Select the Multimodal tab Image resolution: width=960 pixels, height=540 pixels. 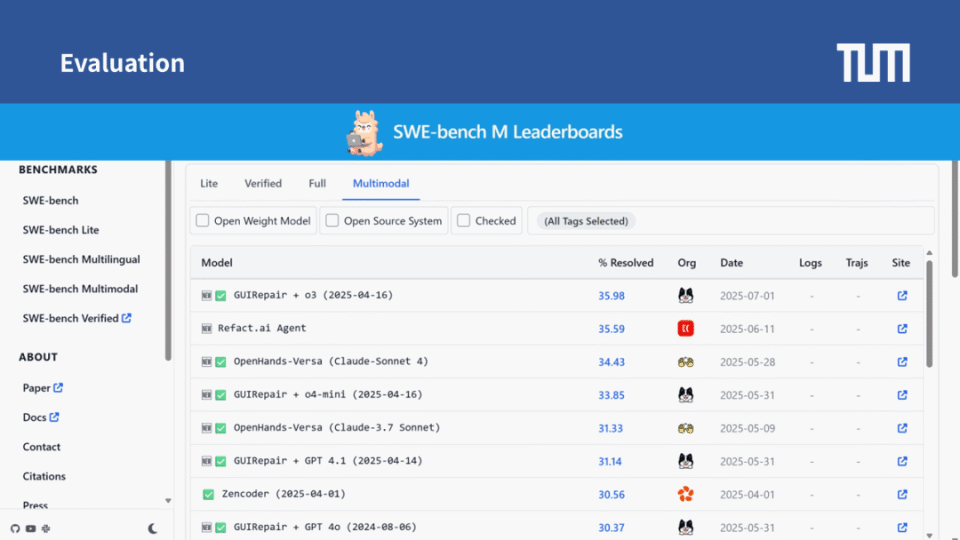coord(381,183)
